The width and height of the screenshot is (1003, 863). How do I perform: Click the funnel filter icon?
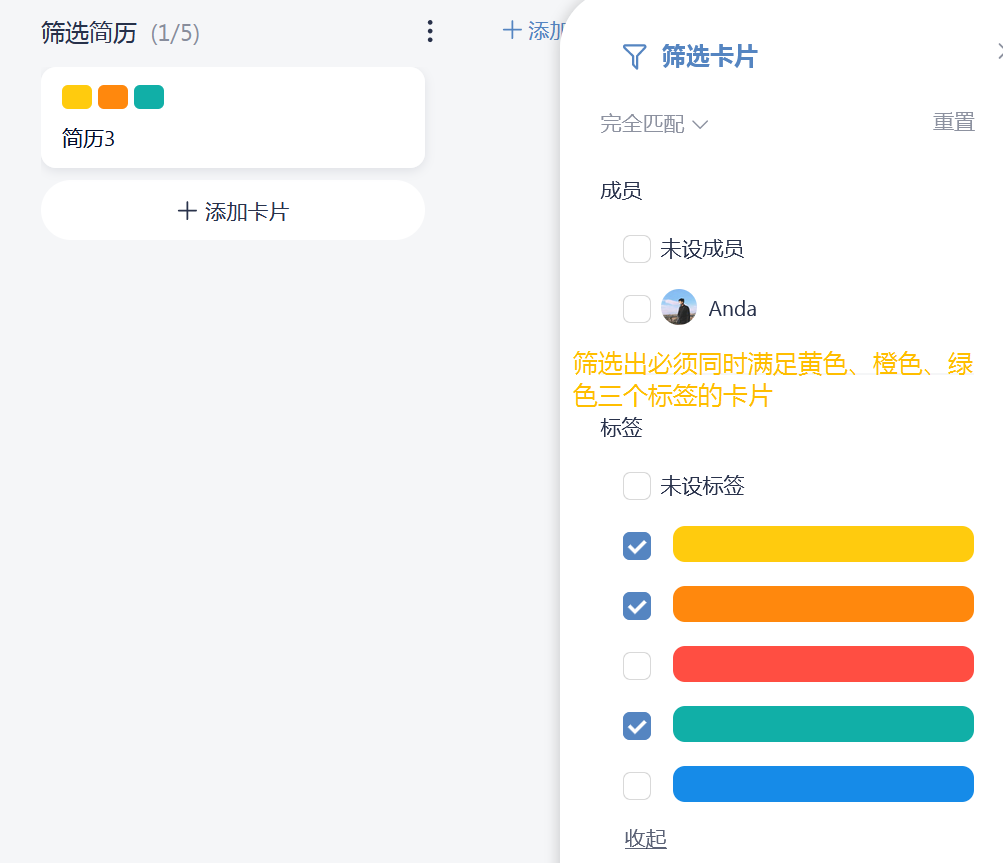[x=634, y=56]
